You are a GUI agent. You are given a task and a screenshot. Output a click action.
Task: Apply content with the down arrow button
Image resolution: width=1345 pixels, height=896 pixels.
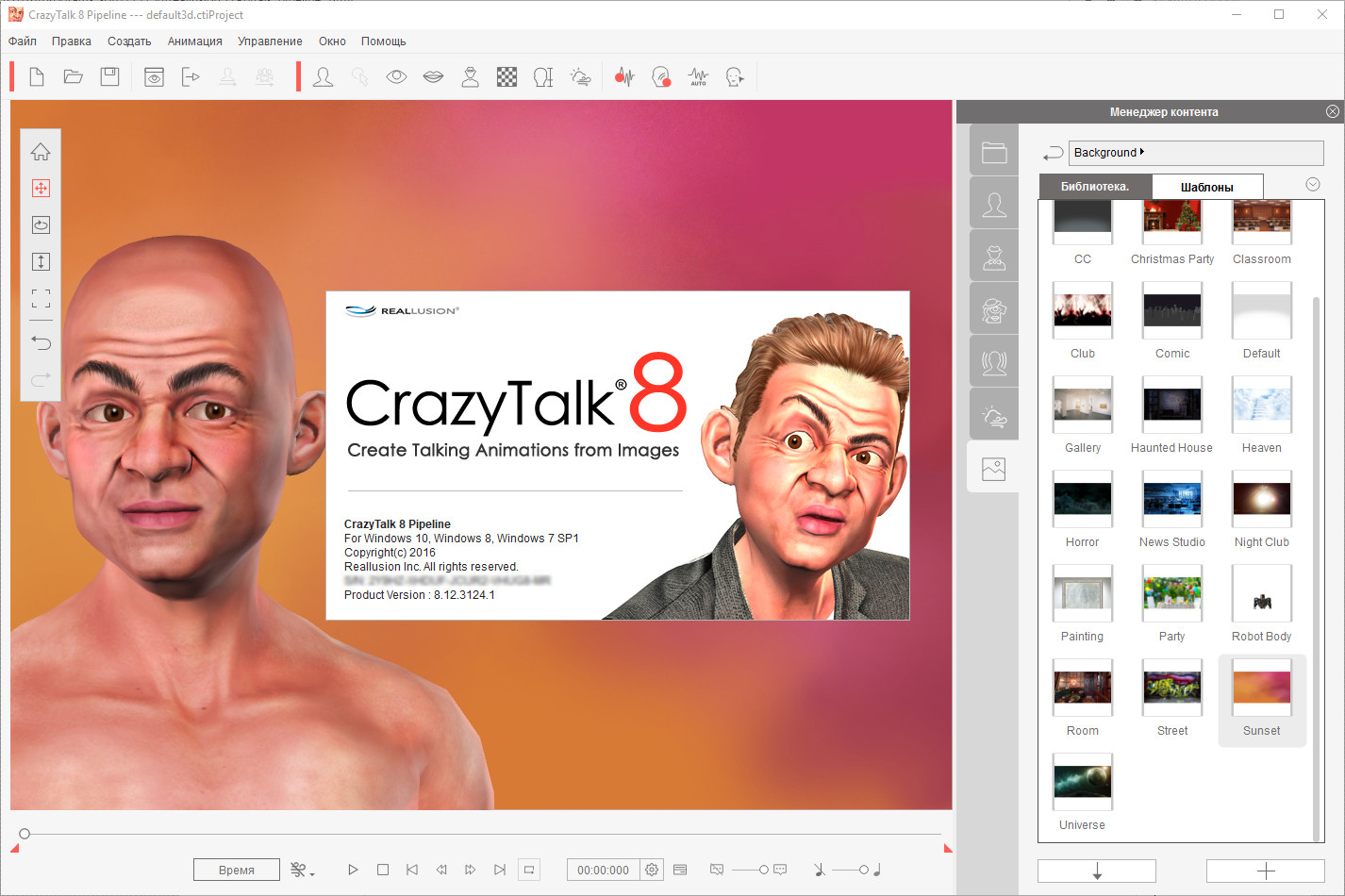pyautogui.click(x=1097, y=871)
